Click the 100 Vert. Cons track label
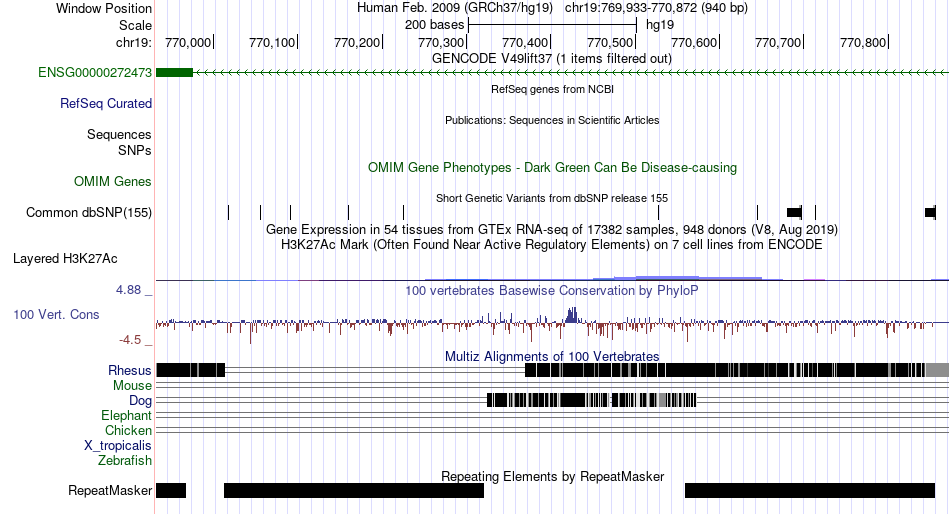The height and width of the screenshot is (514, 950). point(56,315)
